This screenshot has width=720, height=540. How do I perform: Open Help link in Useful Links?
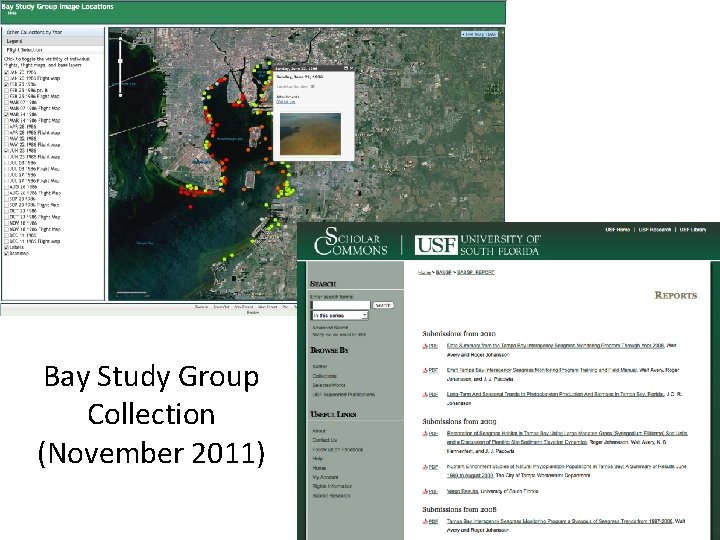pyautogui.click(x=318, y=458)
